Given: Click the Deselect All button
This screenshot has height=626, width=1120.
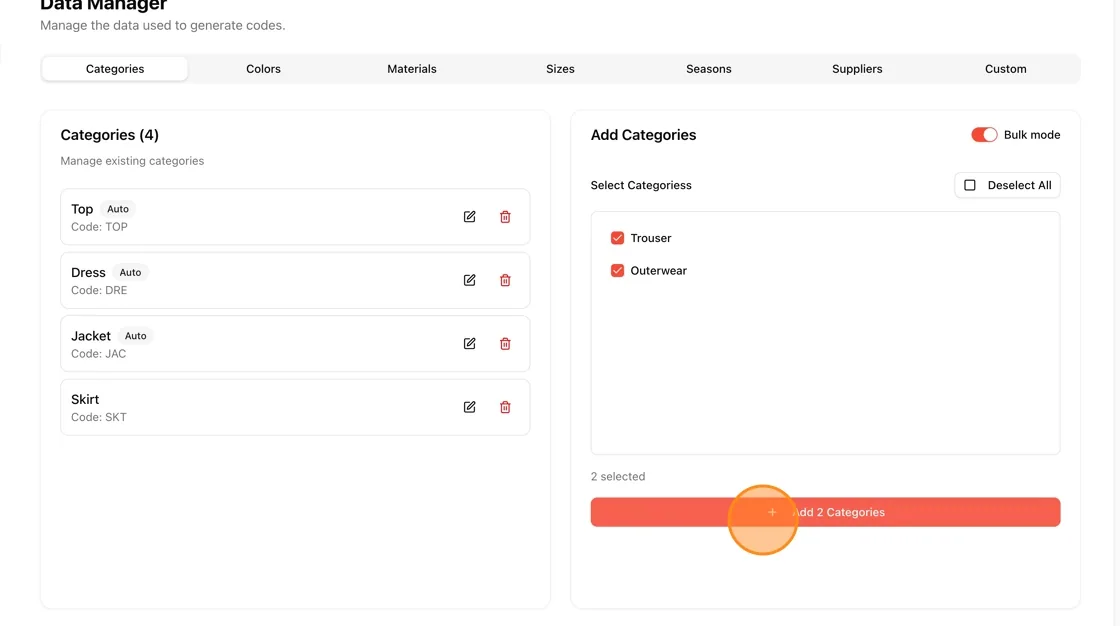Looking at the screenshot, I should [1007, 185].
